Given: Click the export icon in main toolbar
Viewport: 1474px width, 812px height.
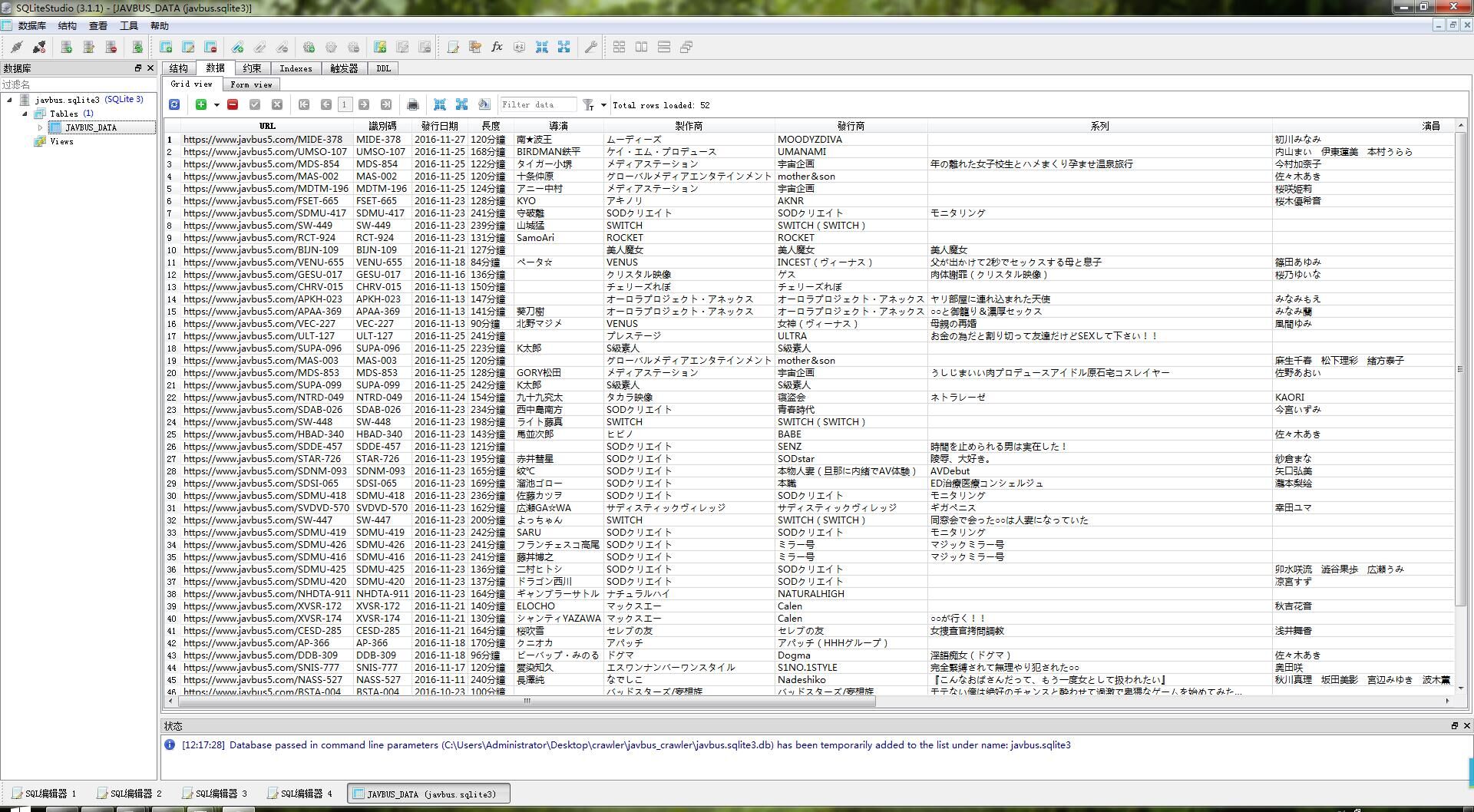Looking at the screenshot, I should pos(564,47).
